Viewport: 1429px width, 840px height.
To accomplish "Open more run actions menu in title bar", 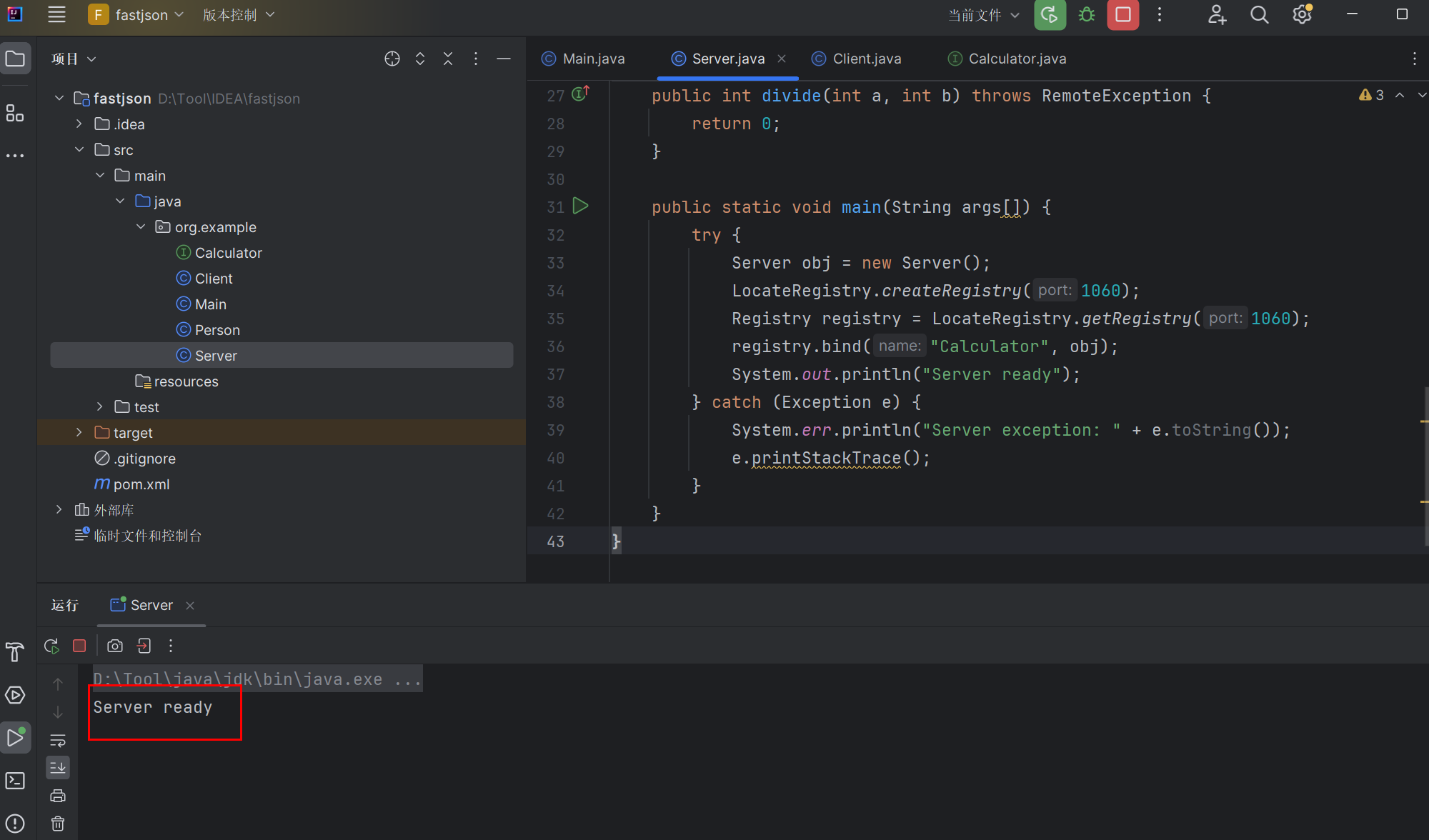I will [x=1160, y=14].
